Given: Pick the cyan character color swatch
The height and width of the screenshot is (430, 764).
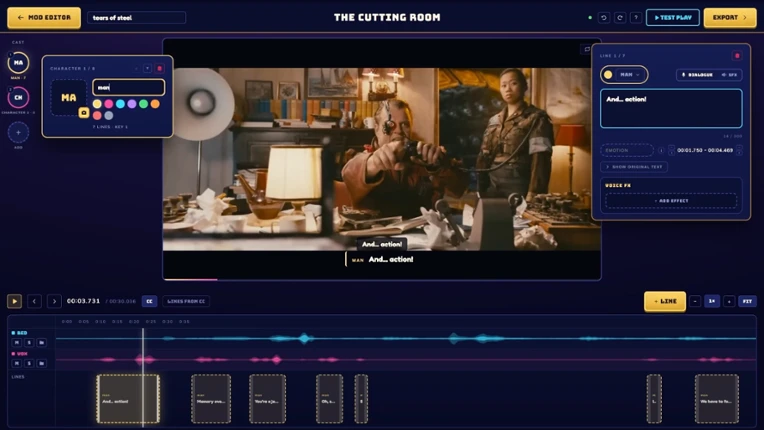Looking at the screenshot, I should pyautogui.click(x=120, y=104).
